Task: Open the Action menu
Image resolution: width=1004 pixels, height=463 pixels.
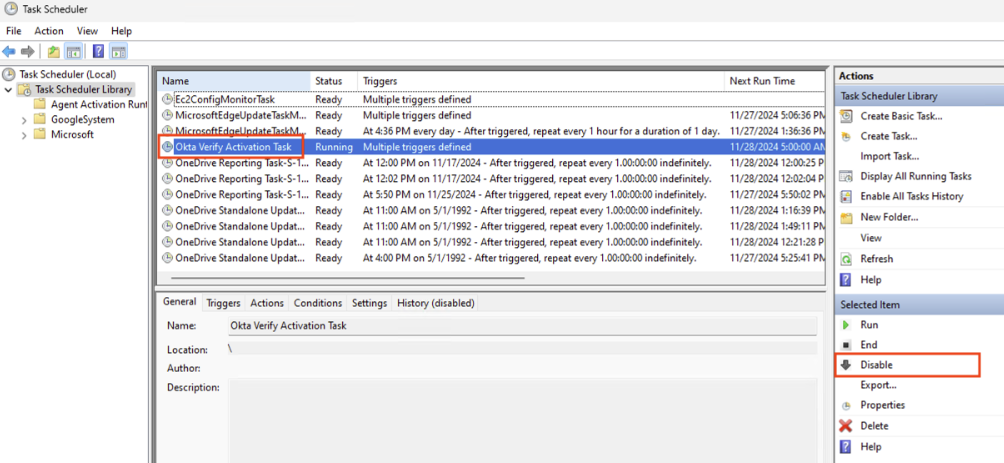Action: click(x=49, y=31)
